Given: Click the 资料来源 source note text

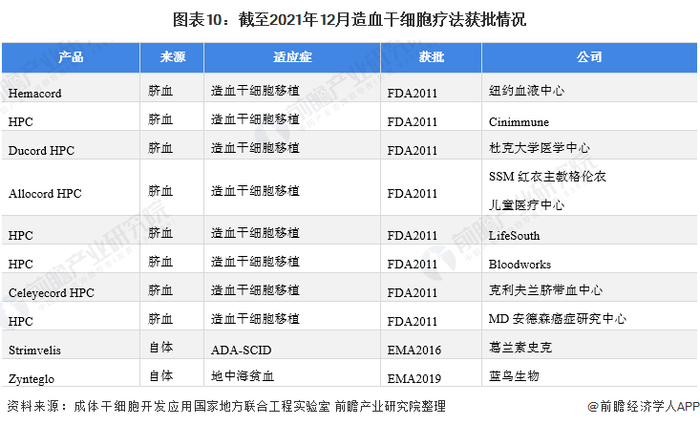Looking at the screenshot, I should 226,406.
